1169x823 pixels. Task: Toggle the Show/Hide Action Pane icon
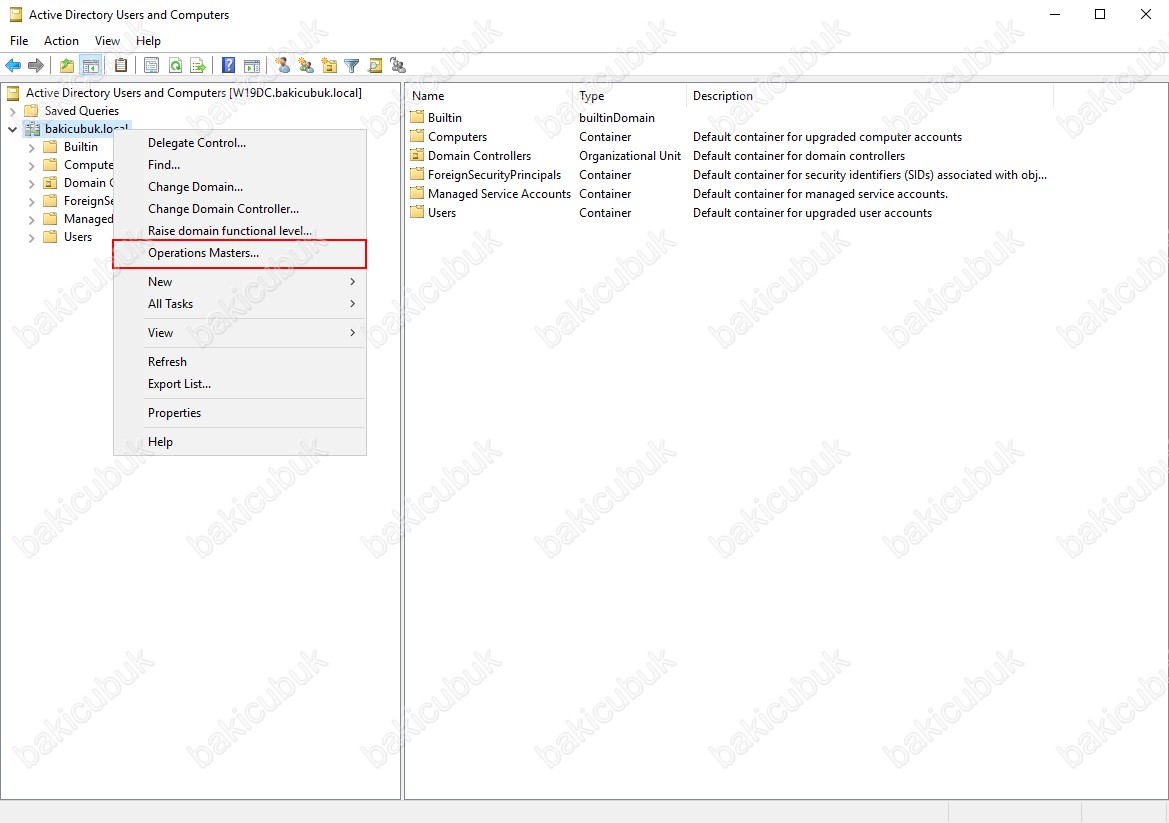[x=252, y=66]
